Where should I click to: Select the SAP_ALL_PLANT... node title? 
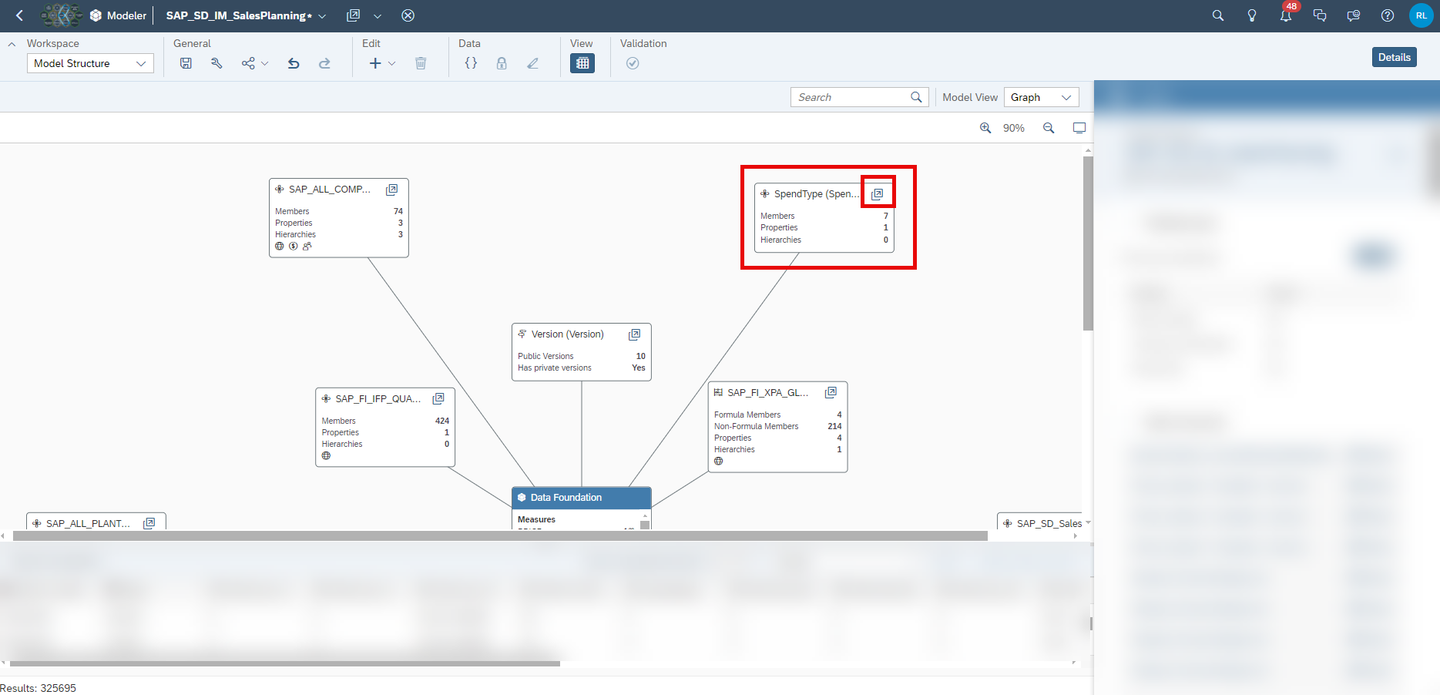point(89,523)
